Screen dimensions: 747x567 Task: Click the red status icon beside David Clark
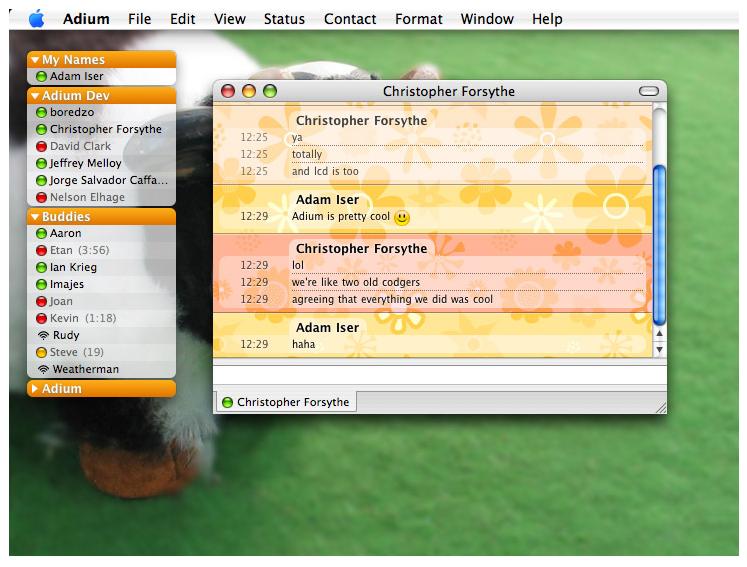(41, 147)
